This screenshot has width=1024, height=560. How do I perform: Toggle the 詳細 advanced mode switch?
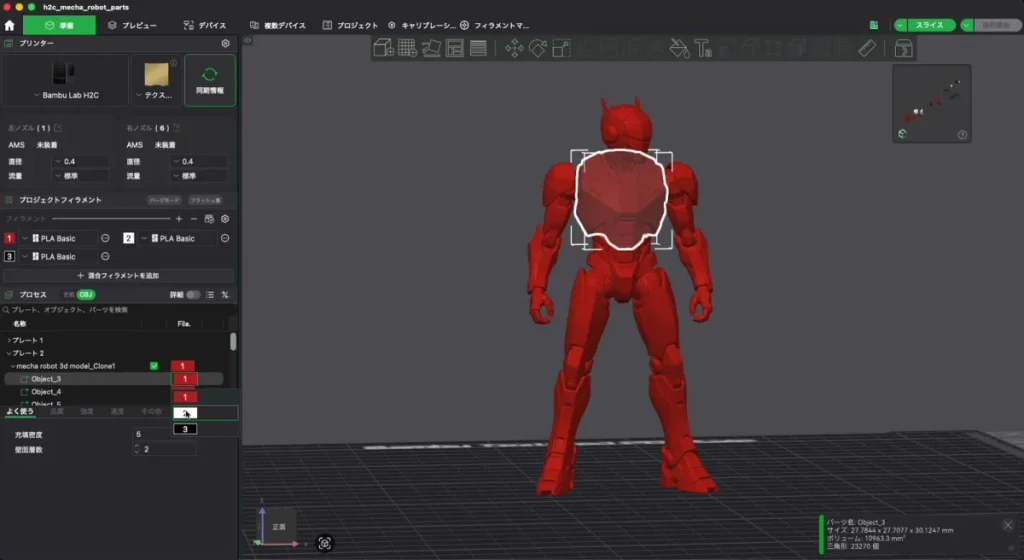193,295
